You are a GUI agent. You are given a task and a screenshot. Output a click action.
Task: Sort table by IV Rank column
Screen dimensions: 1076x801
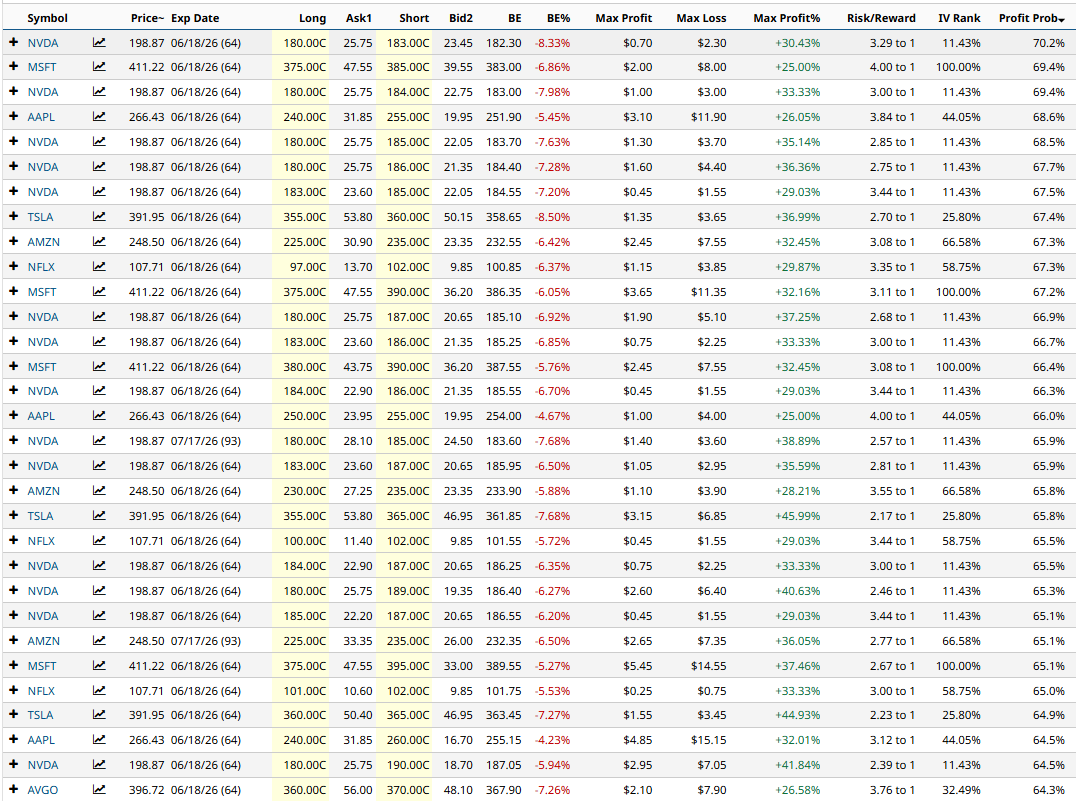(960, 18)
